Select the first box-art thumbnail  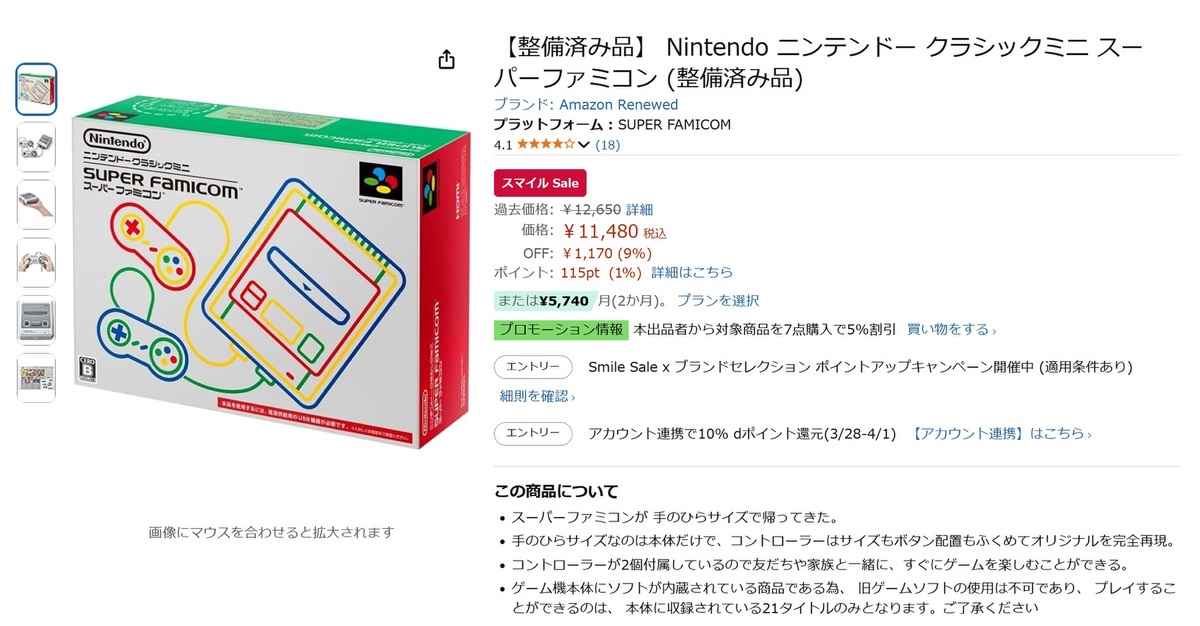37,89
